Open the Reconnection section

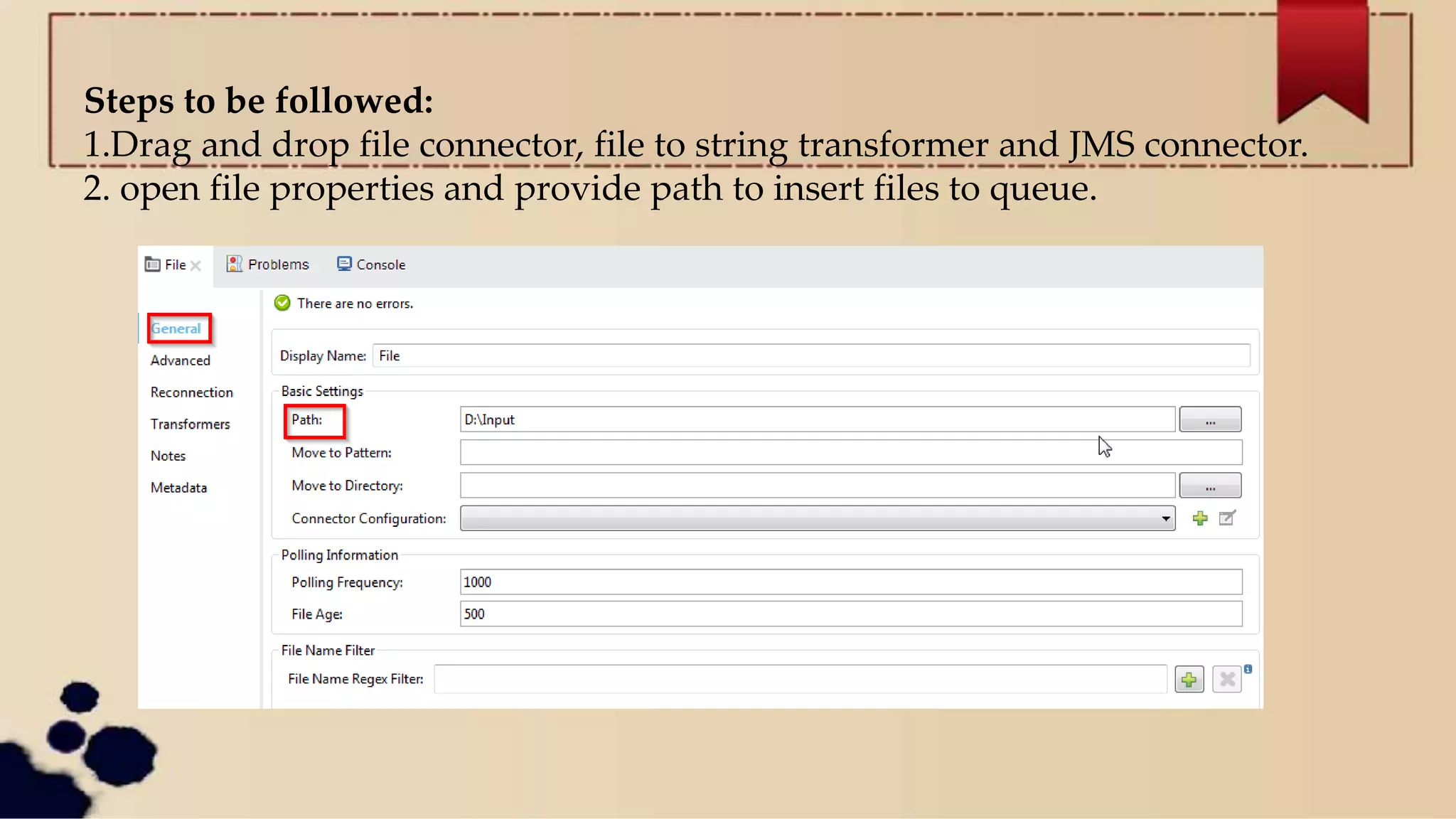click(192, 392)
